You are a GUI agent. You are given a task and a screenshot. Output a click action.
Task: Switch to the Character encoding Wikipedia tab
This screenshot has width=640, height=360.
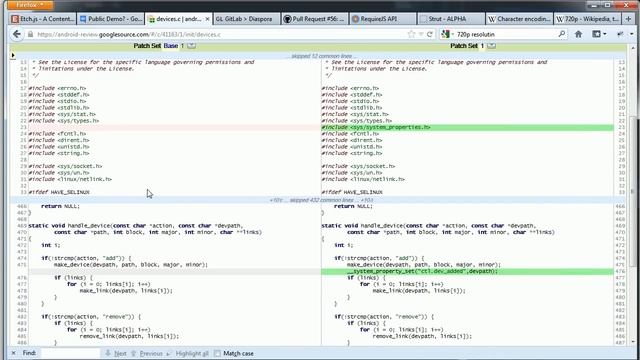519,19
